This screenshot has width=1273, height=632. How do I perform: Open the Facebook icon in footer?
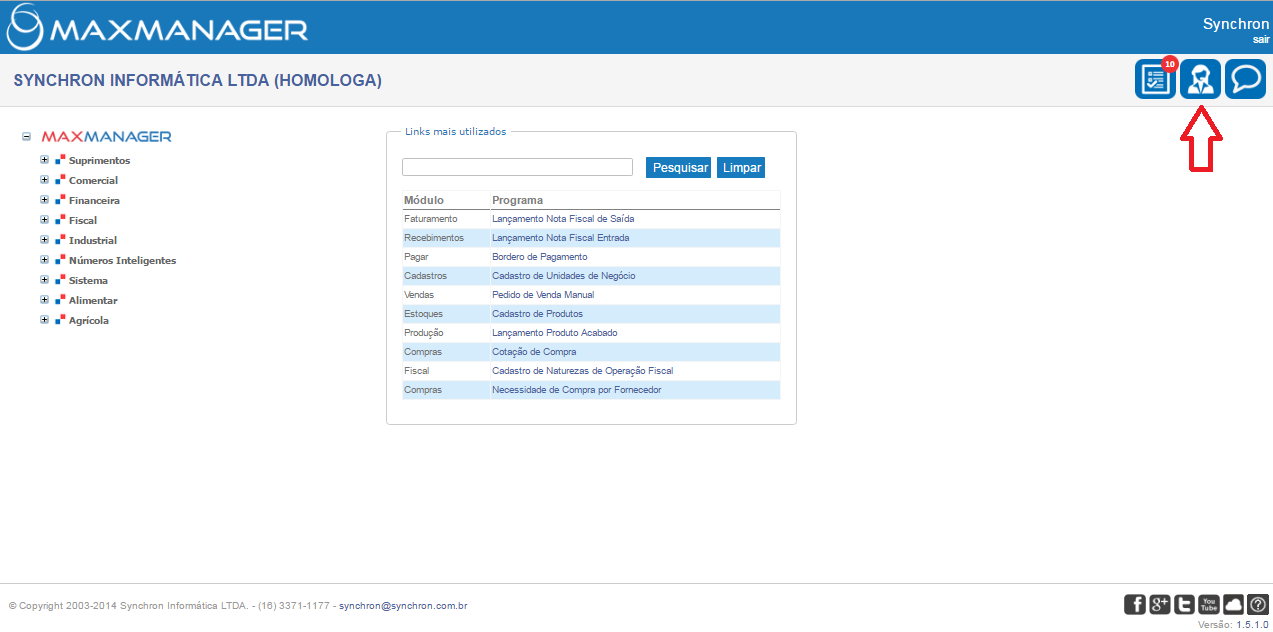[1135, 604]
